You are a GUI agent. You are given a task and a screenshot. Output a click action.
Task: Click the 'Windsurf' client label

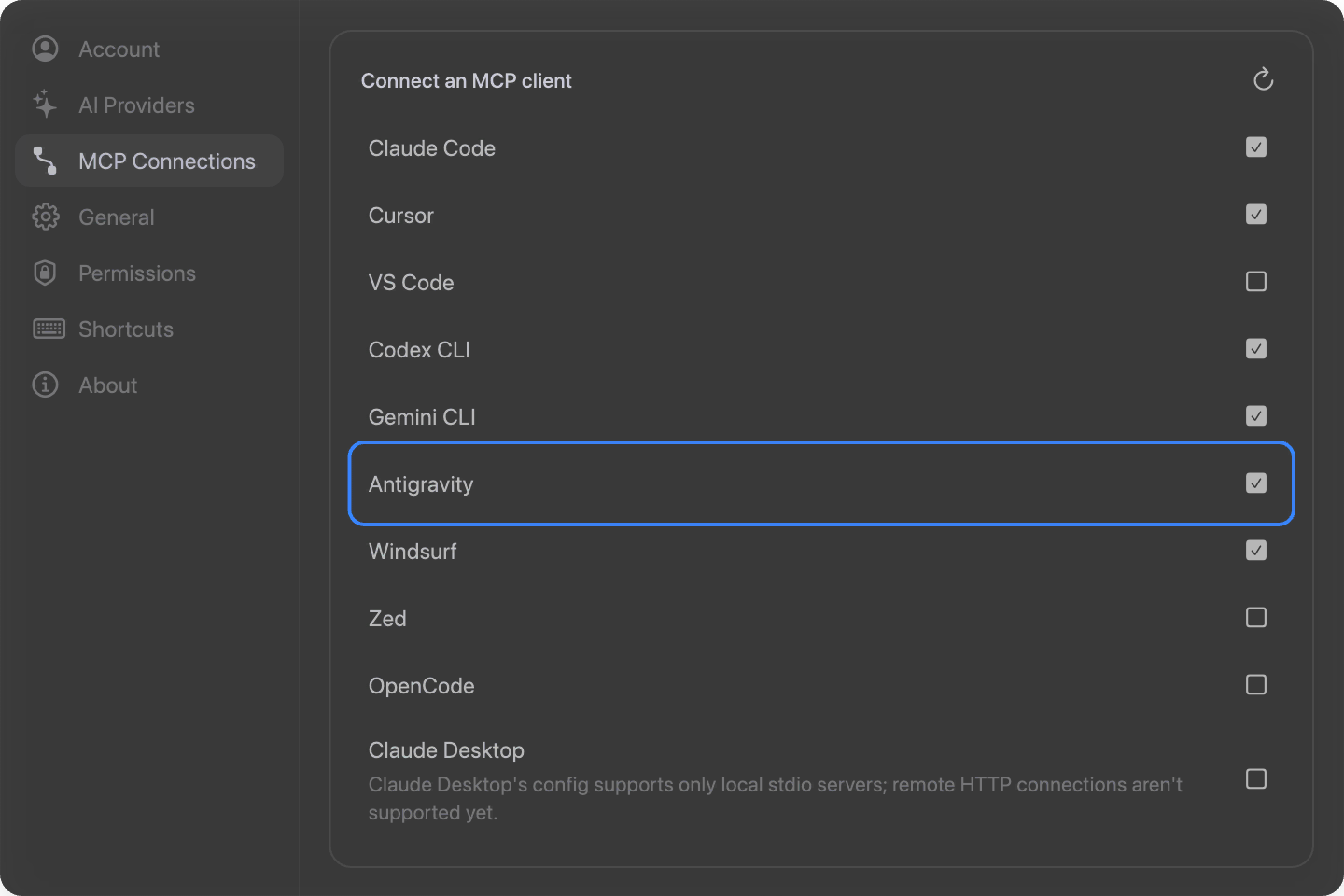tap(413, 552)
